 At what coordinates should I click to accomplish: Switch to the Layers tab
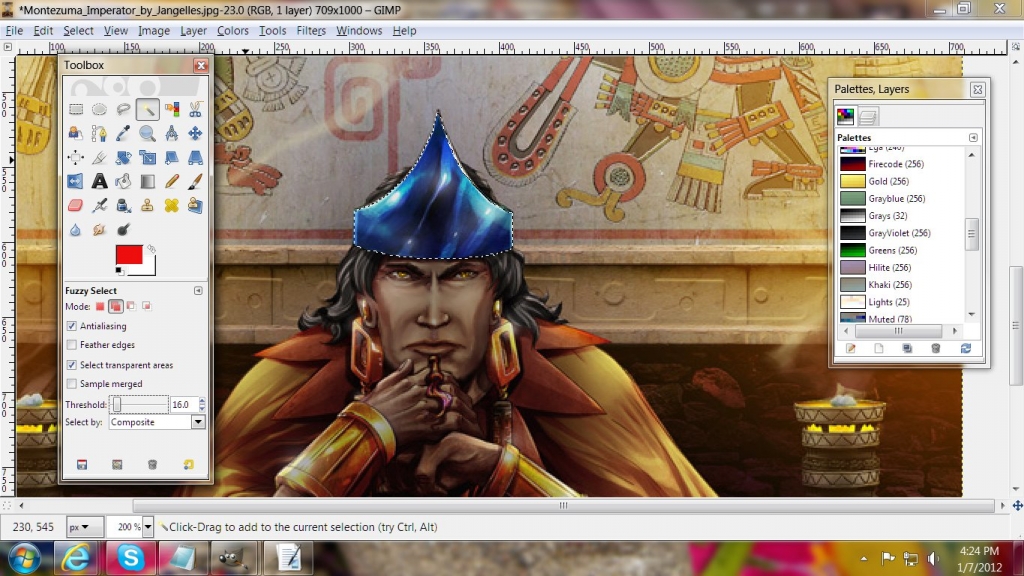coord(868,116)
